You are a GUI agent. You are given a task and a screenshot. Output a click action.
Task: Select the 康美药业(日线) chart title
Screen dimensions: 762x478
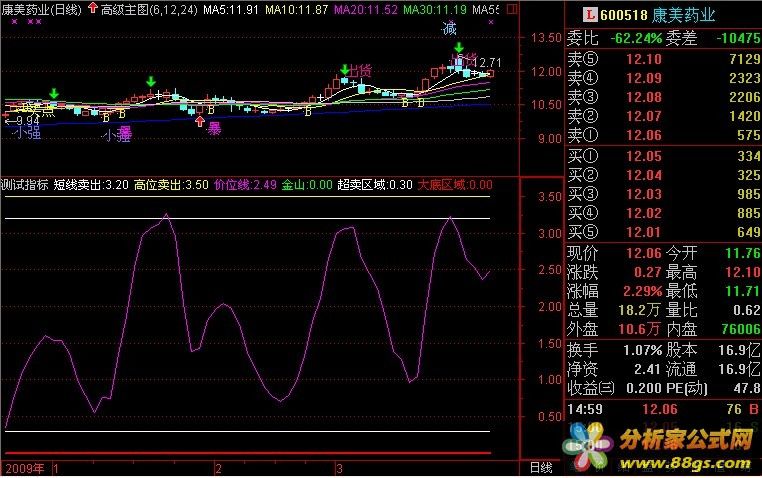(41, 9)
